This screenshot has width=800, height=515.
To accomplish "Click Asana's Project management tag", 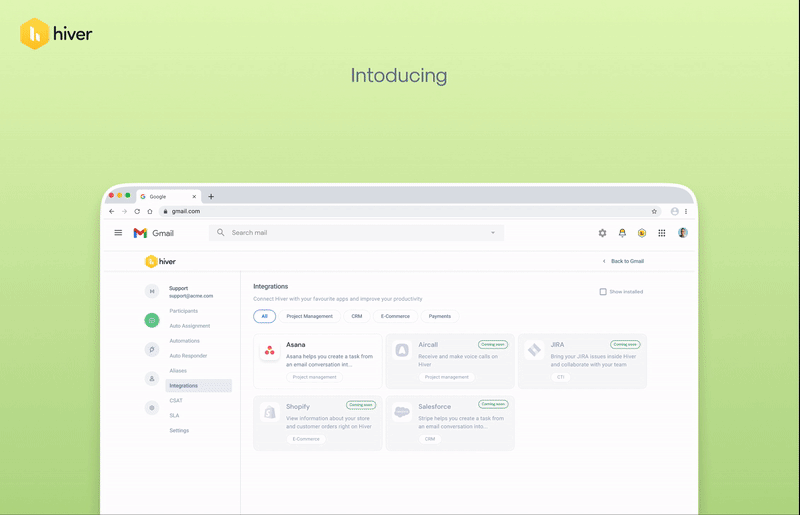I will (314, 377).
